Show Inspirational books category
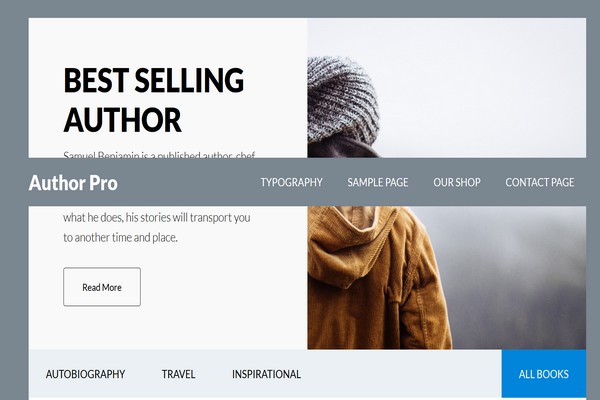The height and width of the screenshot is (400, 600). [x=266, y=374]
